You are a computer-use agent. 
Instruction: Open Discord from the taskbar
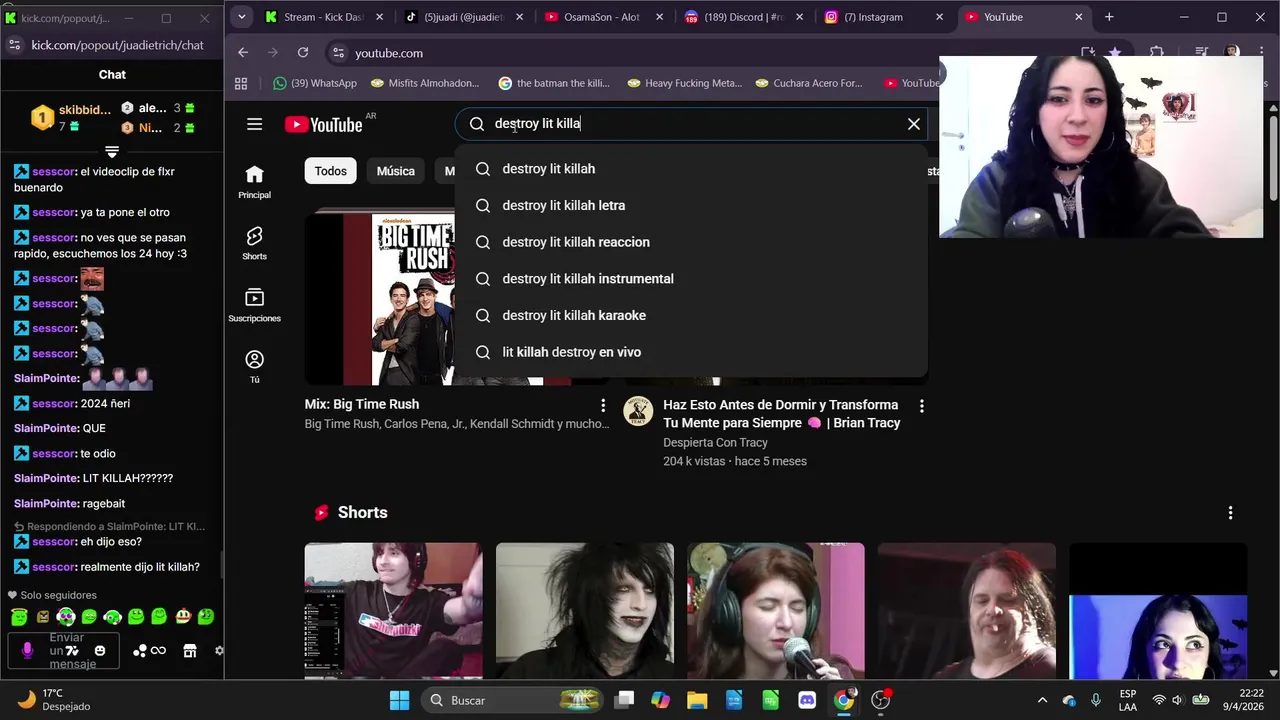pos(807,700)
